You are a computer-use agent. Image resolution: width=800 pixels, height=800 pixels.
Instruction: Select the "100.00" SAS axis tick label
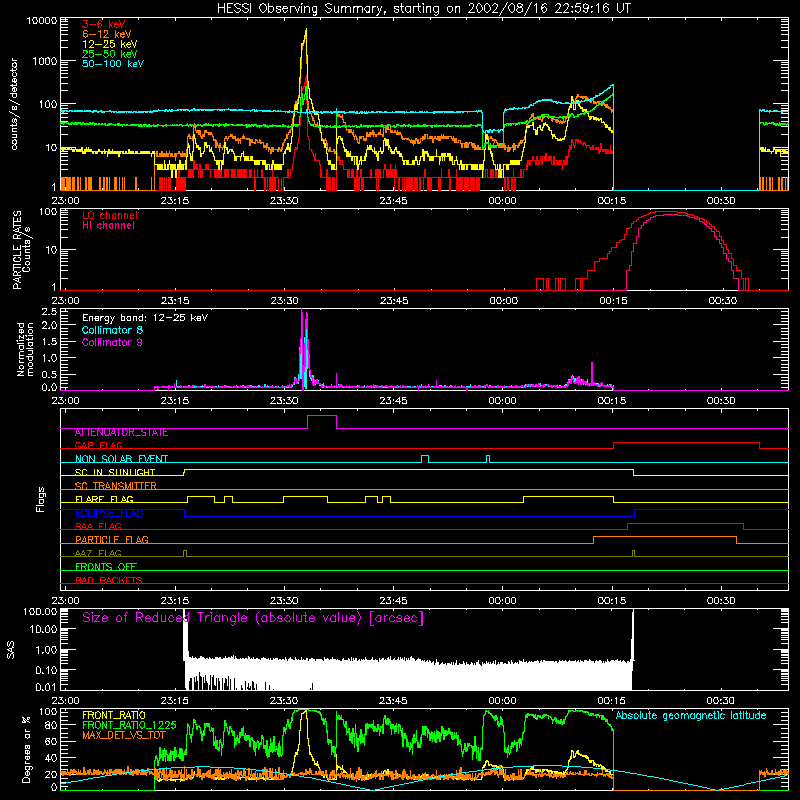[x=40, y=611]
